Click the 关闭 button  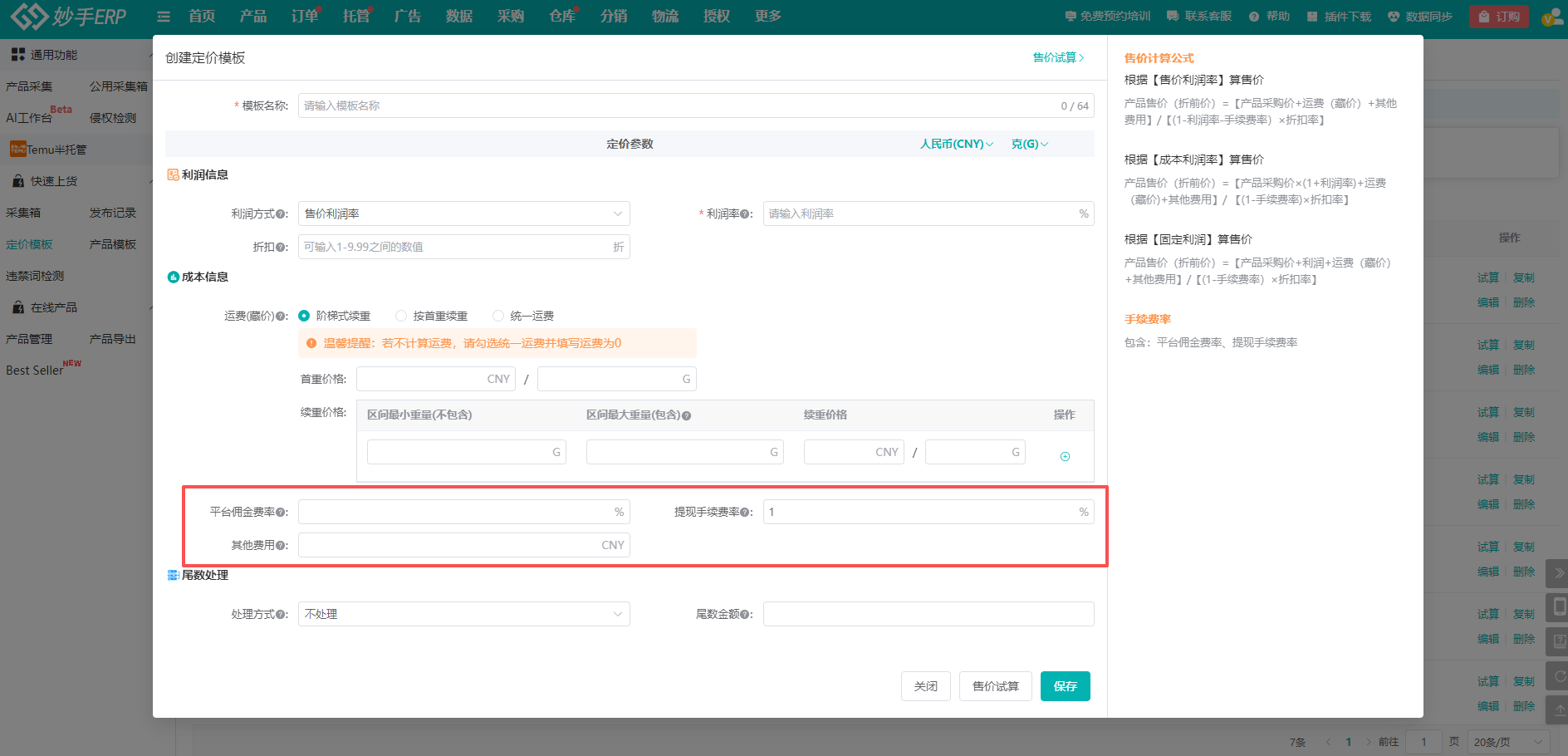coord(925,686)
